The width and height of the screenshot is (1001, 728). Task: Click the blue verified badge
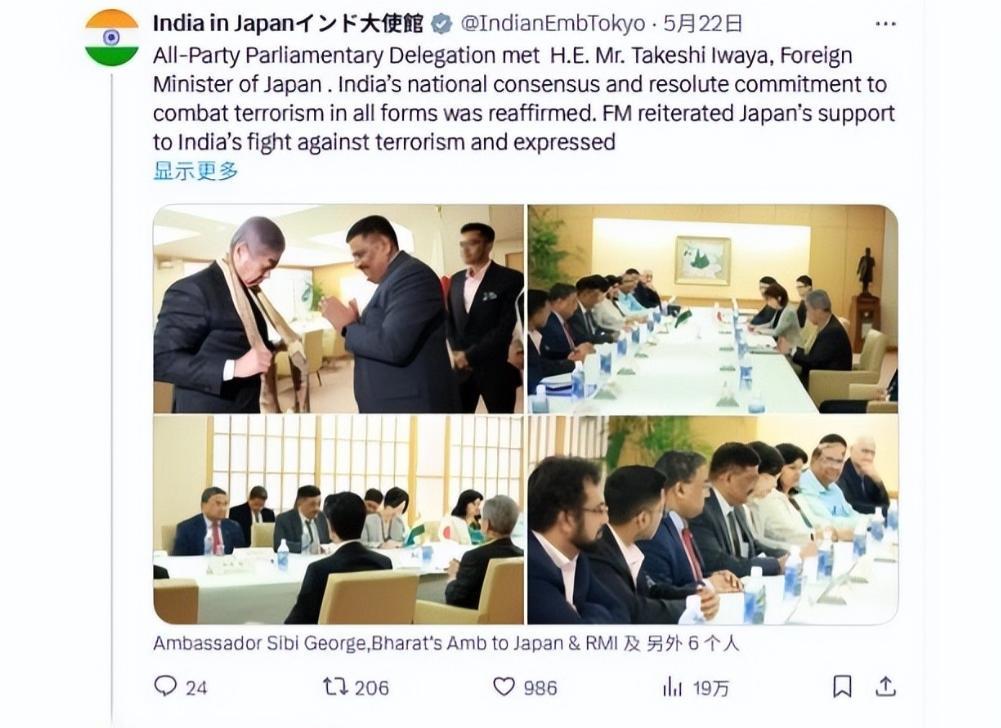[x=441, y=24]
